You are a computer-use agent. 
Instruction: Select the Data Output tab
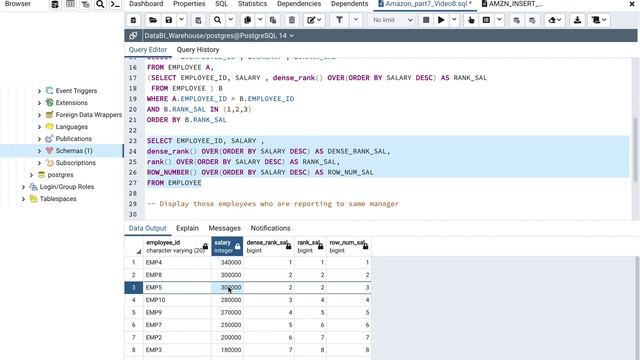pyautogui.click(x=147, y=228)
